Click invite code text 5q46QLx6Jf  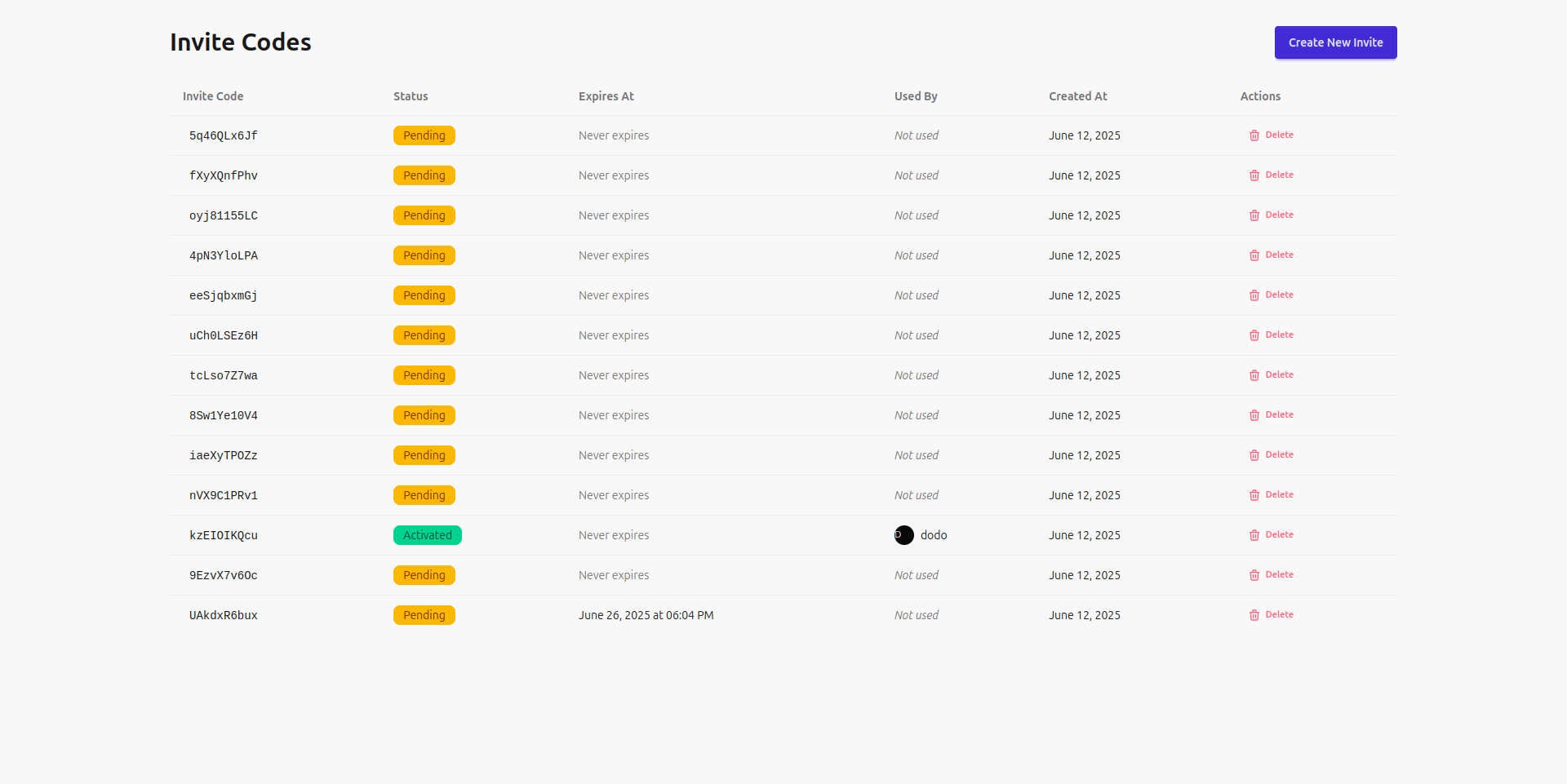[x=223, y=136]
